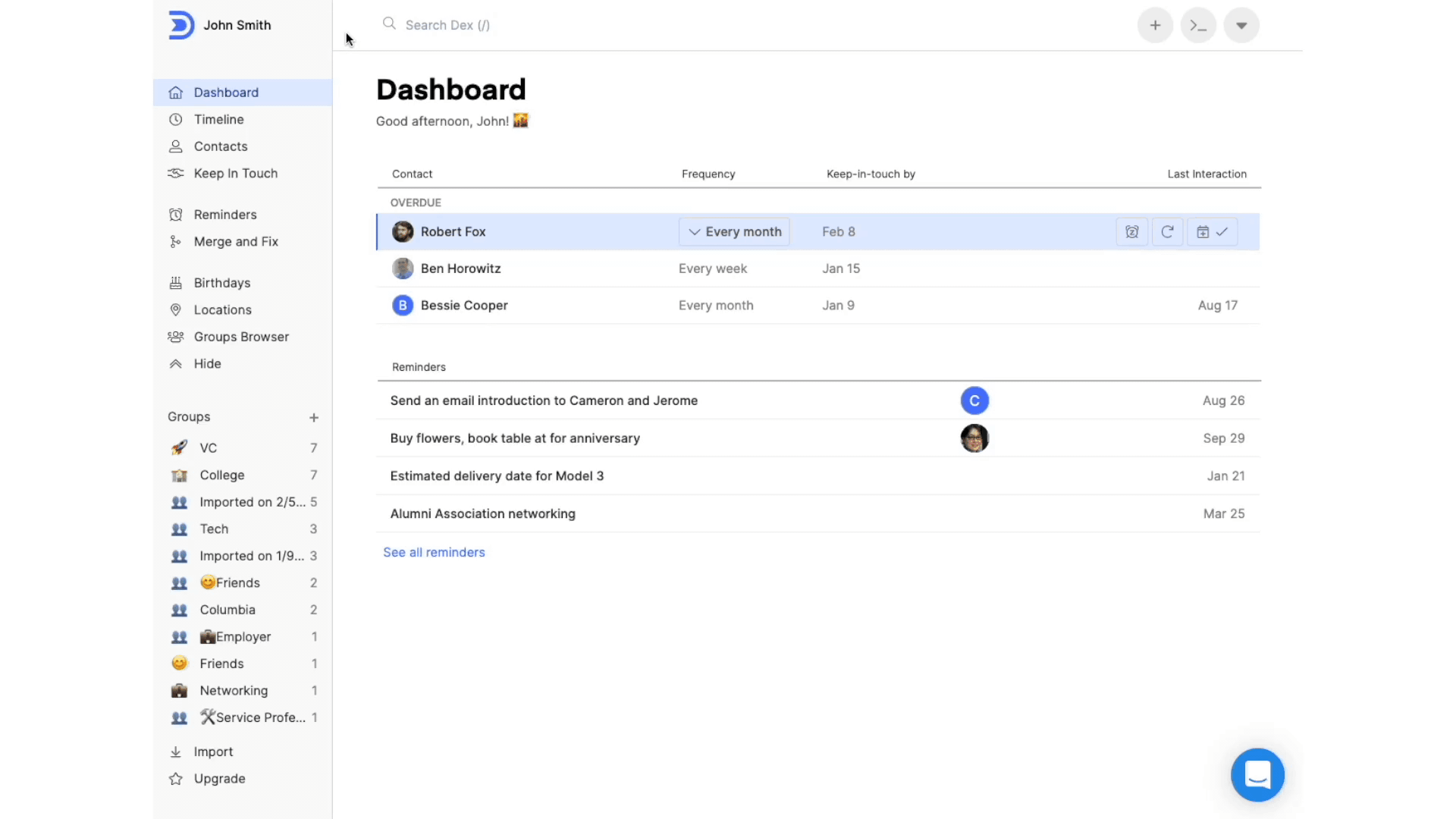The image size is (1456, 819).
Task: Click See all reminders link
Action: tap(434, 553)
